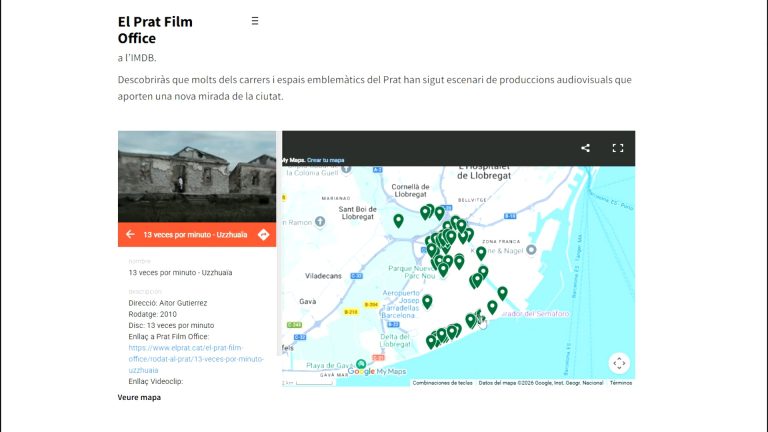Open the hamburger menu beside El Prat Film Office

255,21
